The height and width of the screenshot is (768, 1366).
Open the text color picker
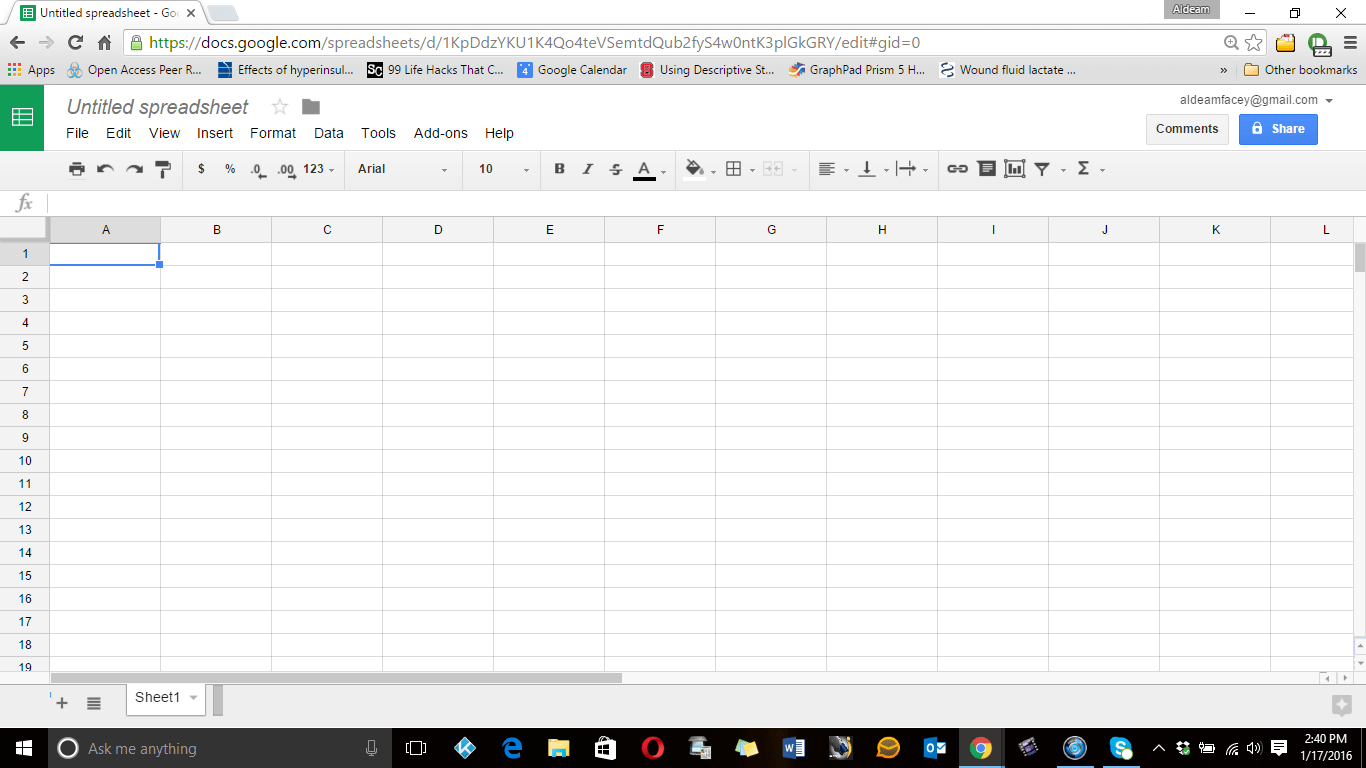(645, 169)
